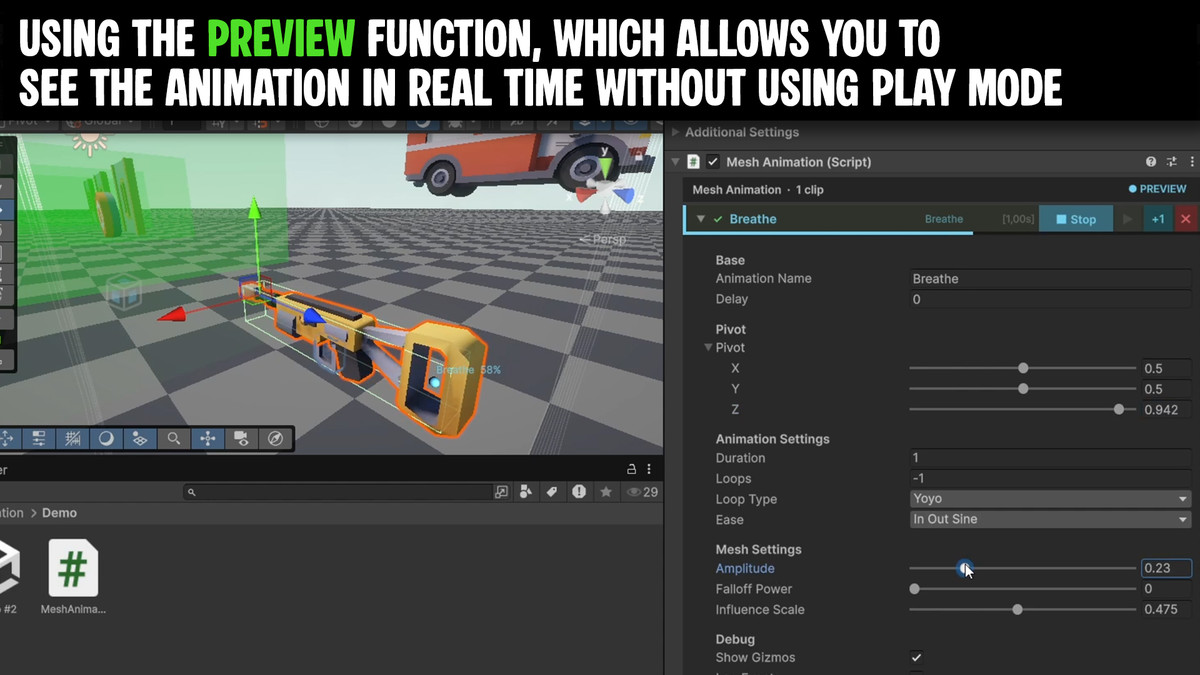Click the Pivot X slider handle
Viewport: 1200px width, 675px height.
pyautogui.click(x=1023, y=369)
